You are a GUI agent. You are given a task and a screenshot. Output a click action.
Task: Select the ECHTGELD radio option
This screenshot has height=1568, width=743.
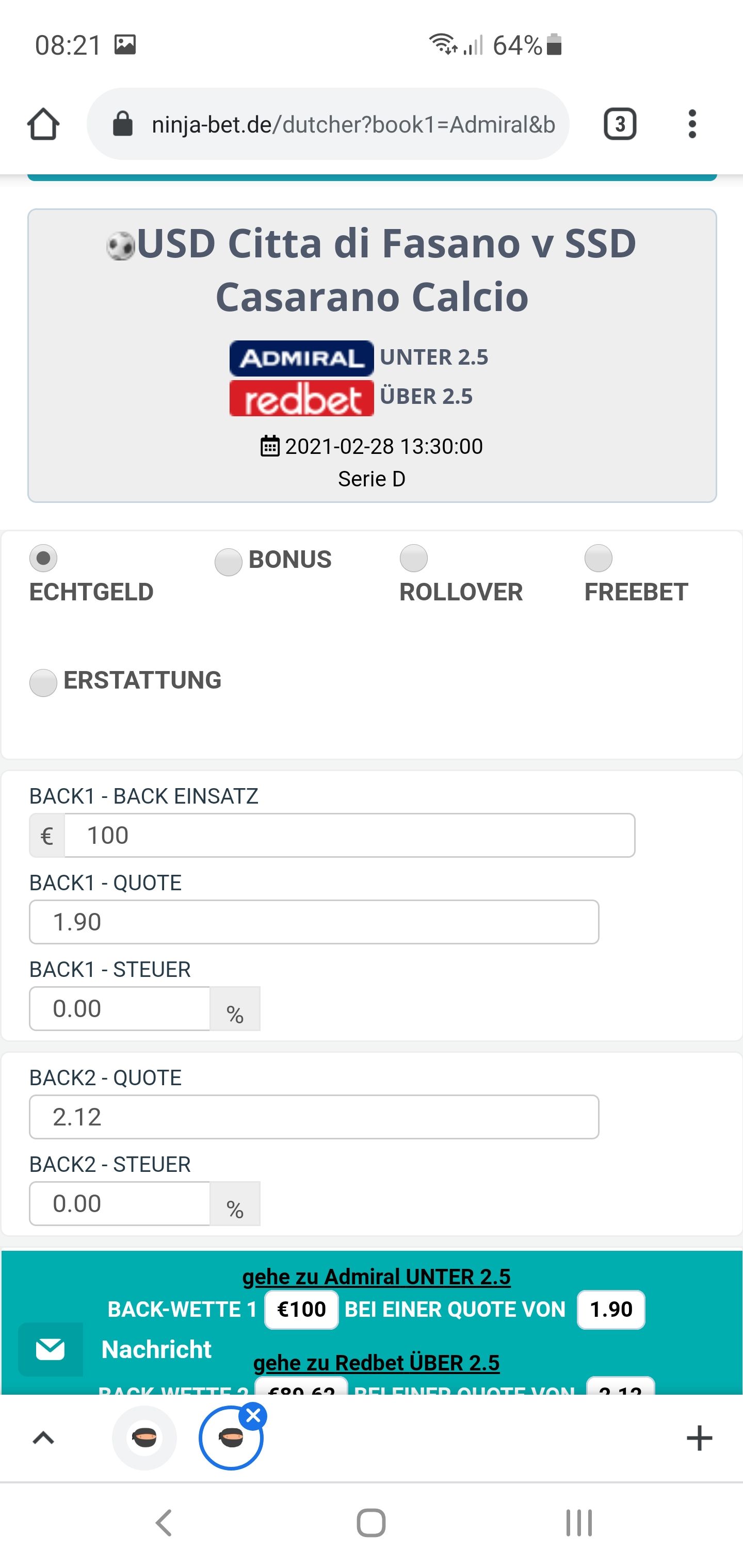pyautogui.click(x=43, y=558)
